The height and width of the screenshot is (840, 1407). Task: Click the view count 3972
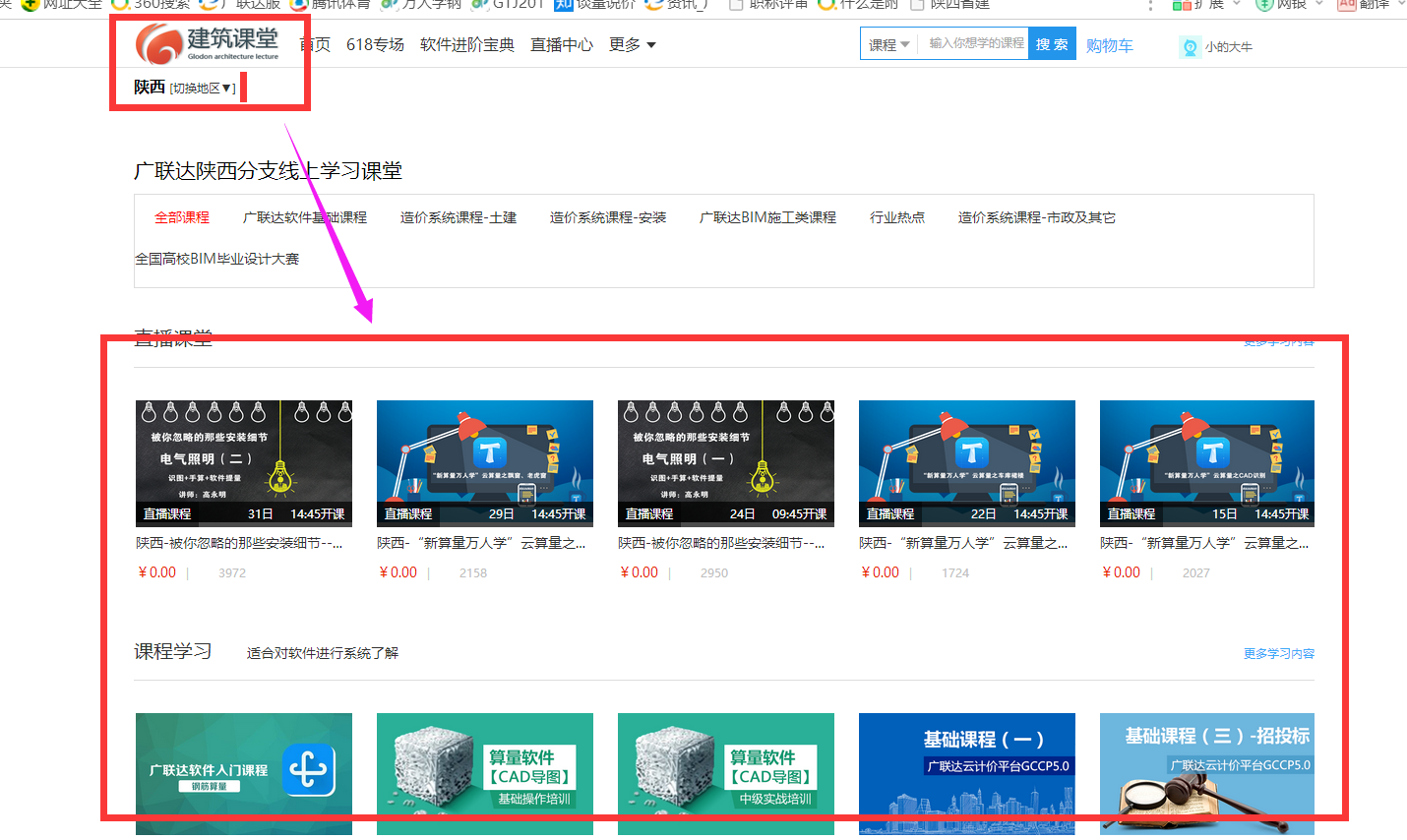point(232,572)
